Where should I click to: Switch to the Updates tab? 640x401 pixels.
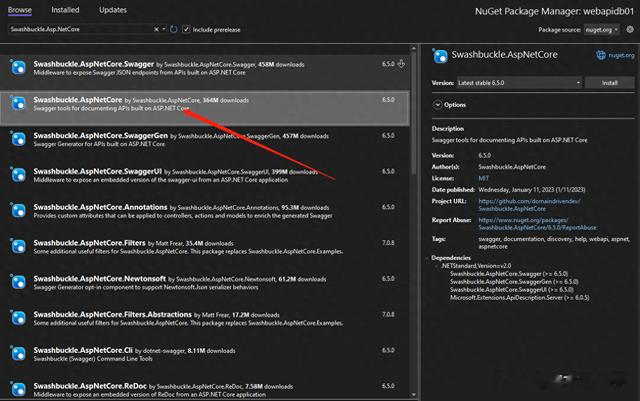[113, 10]
